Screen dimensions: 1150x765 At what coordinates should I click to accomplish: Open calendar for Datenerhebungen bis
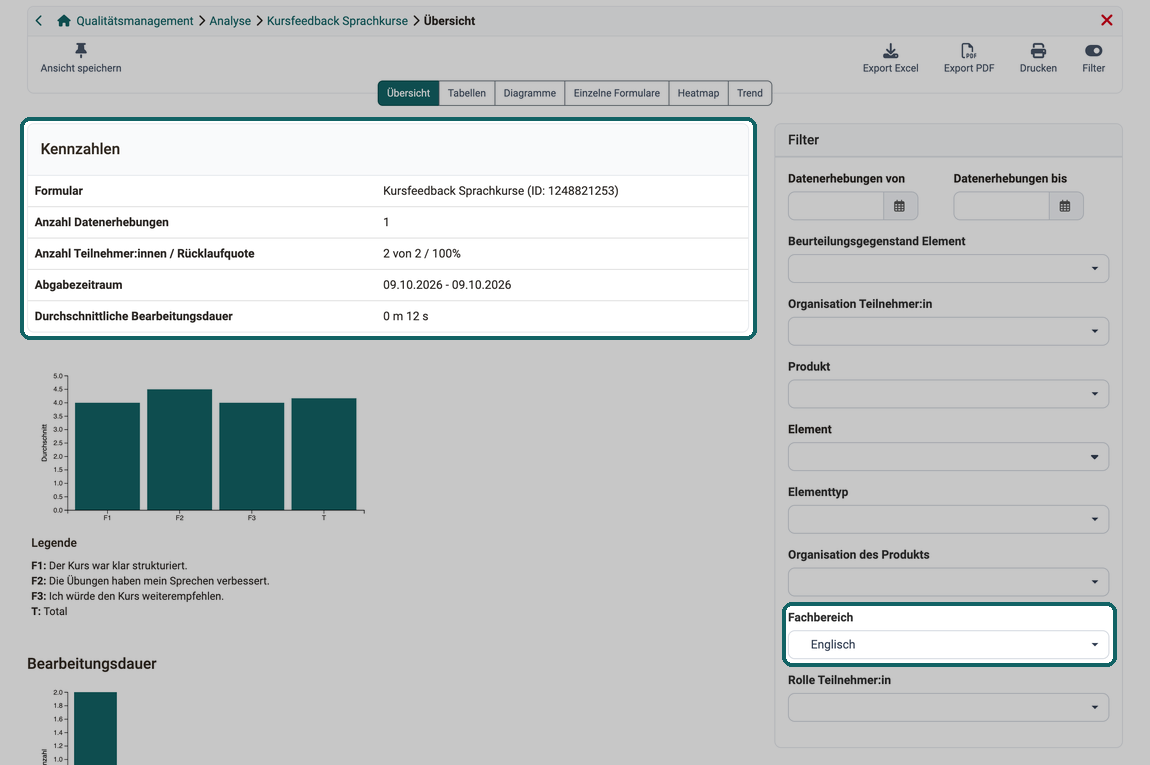pos(1066,206)
